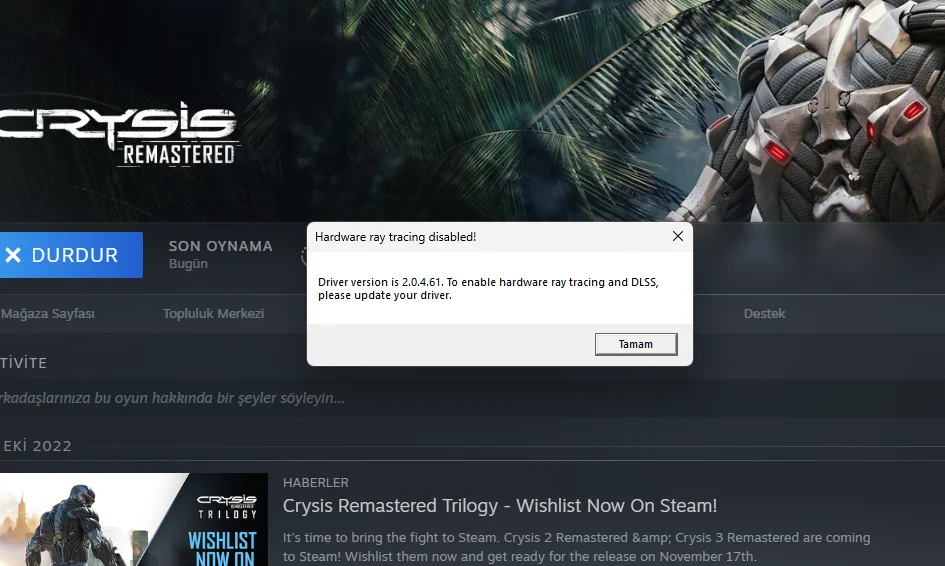Click the partly hidden clock icon beside SON OYNAMA

pyautogui.click(x=304, y=256)
